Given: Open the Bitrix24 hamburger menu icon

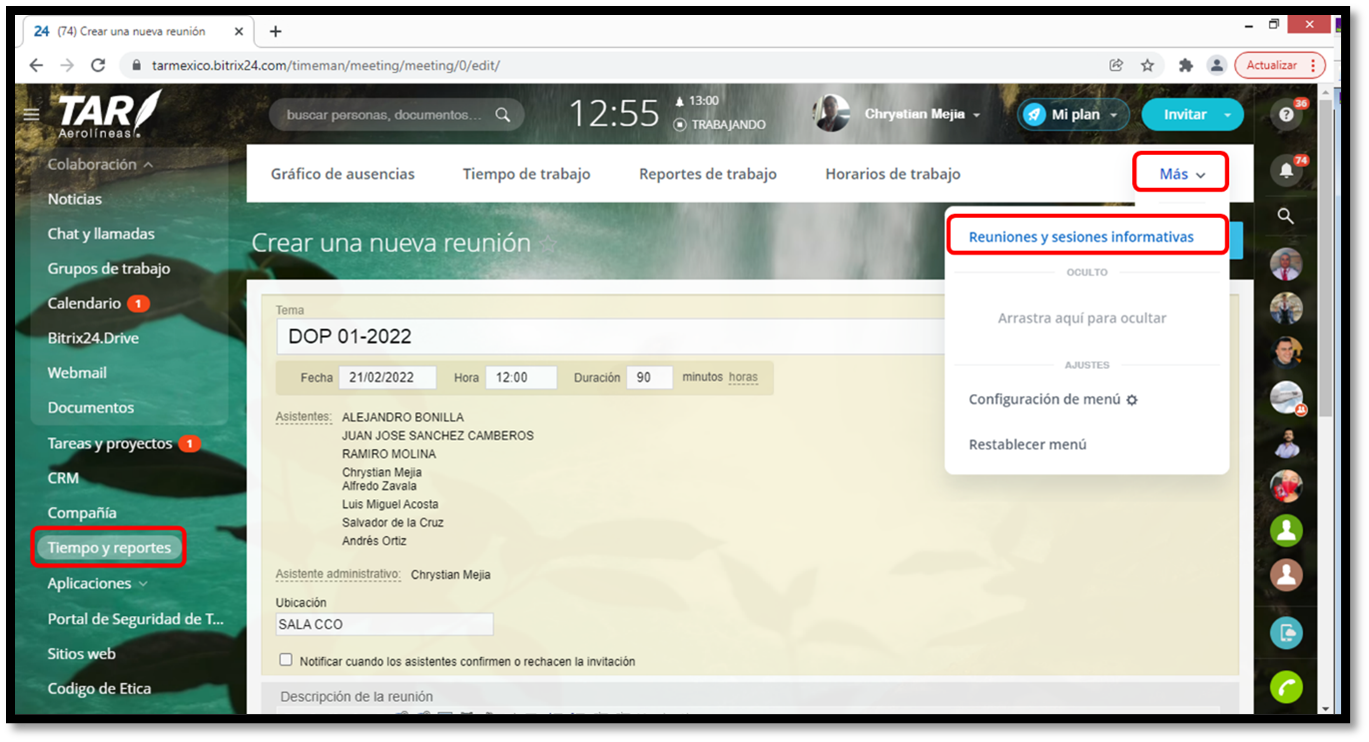Looking at the screenshot, I should coord(31,113).
